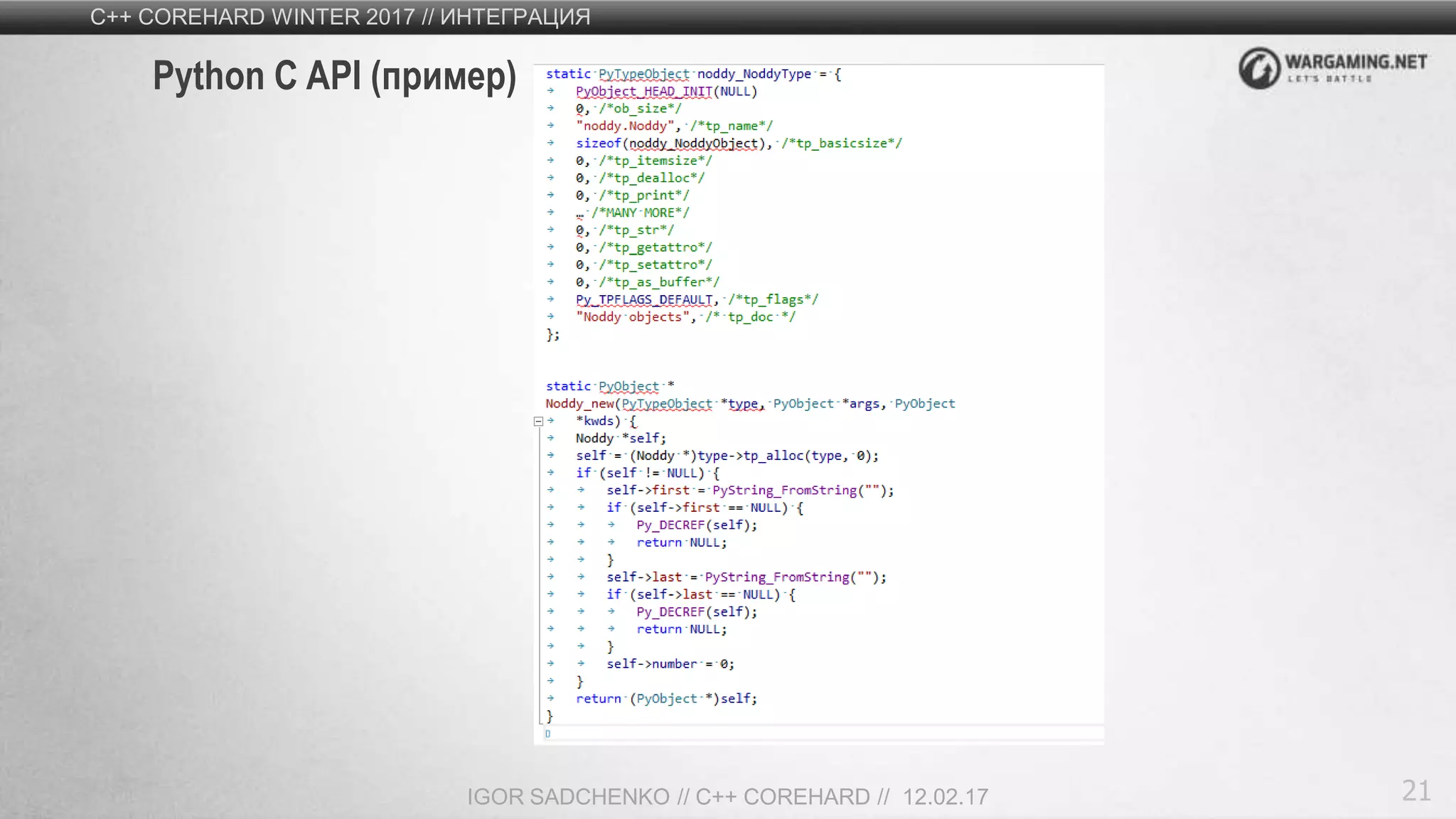Click the '*kwds) {' line
This screenshot has width=1456, height=819.
606,421
